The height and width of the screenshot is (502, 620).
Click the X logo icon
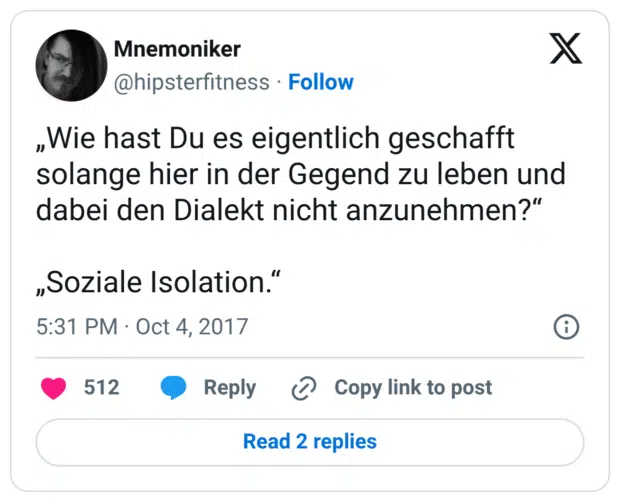[566, 49]
